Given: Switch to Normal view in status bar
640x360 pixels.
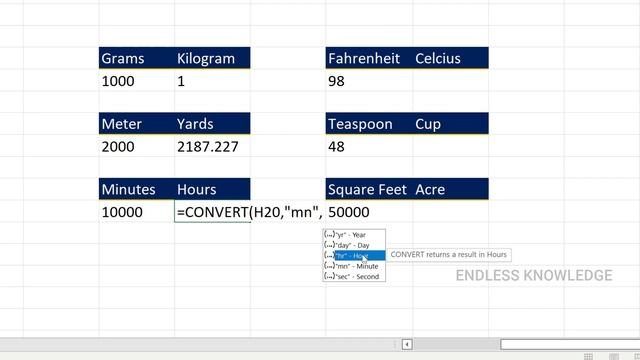Looking at the screenshot, I should pyautogui.click(x=588, y=356).
